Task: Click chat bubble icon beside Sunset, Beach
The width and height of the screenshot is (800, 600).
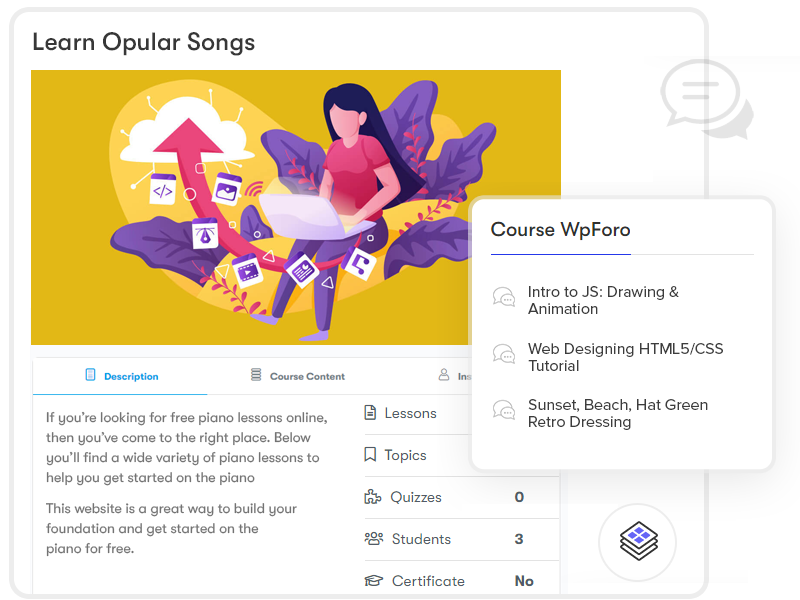Action: pos(504,410)
